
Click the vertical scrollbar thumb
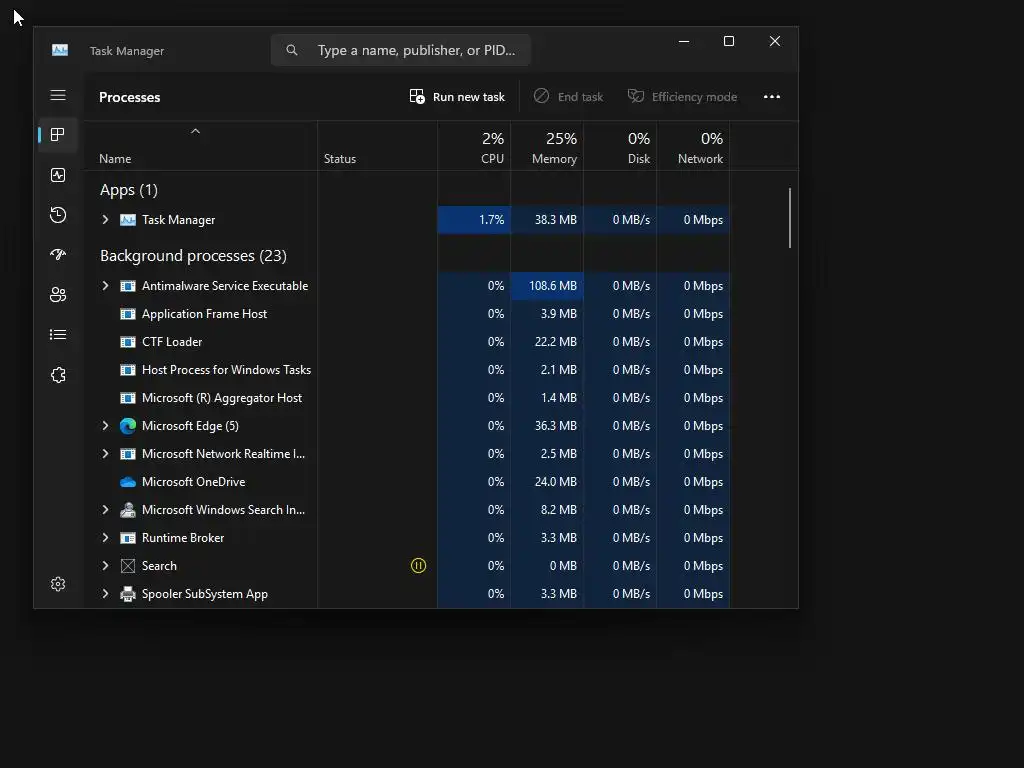click(790, 218)
